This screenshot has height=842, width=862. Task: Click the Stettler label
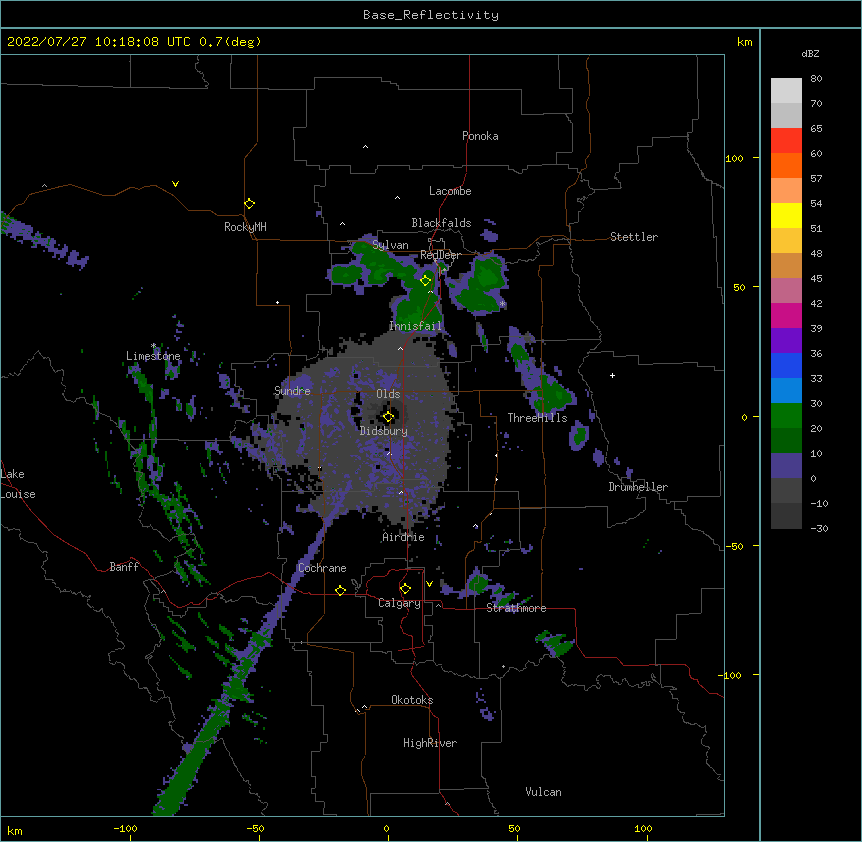pyautogui.click(x=633, y=237)
